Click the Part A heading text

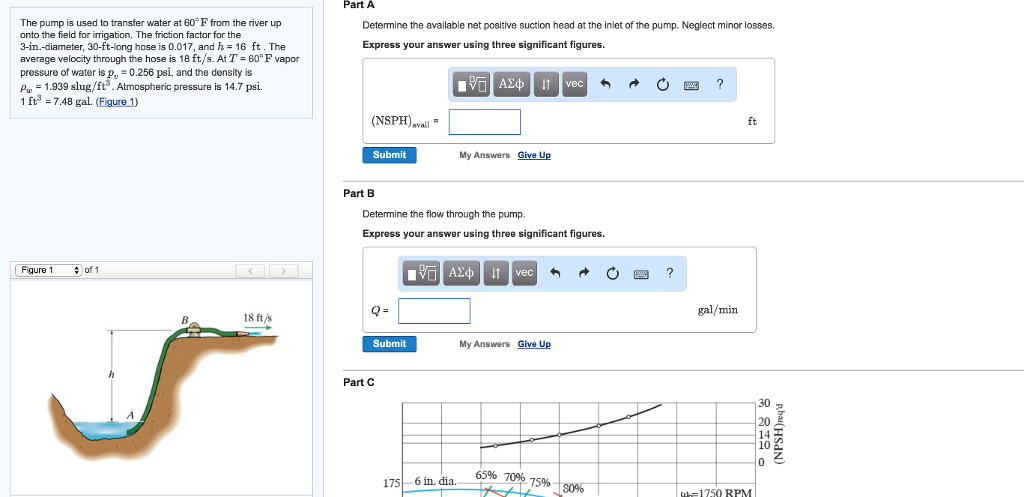tap(359, 5)
